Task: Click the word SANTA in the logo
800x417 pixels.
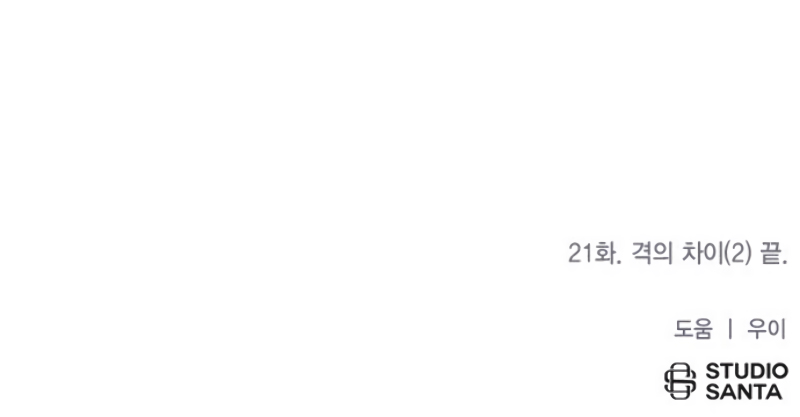Action: click(x=744, y=392)
